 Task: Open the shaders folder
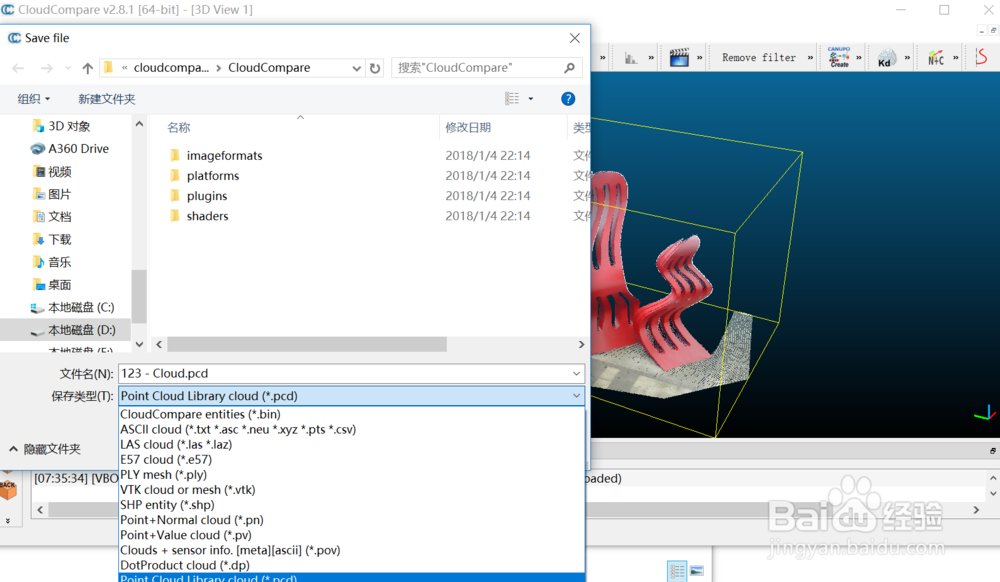click(207, 216)
